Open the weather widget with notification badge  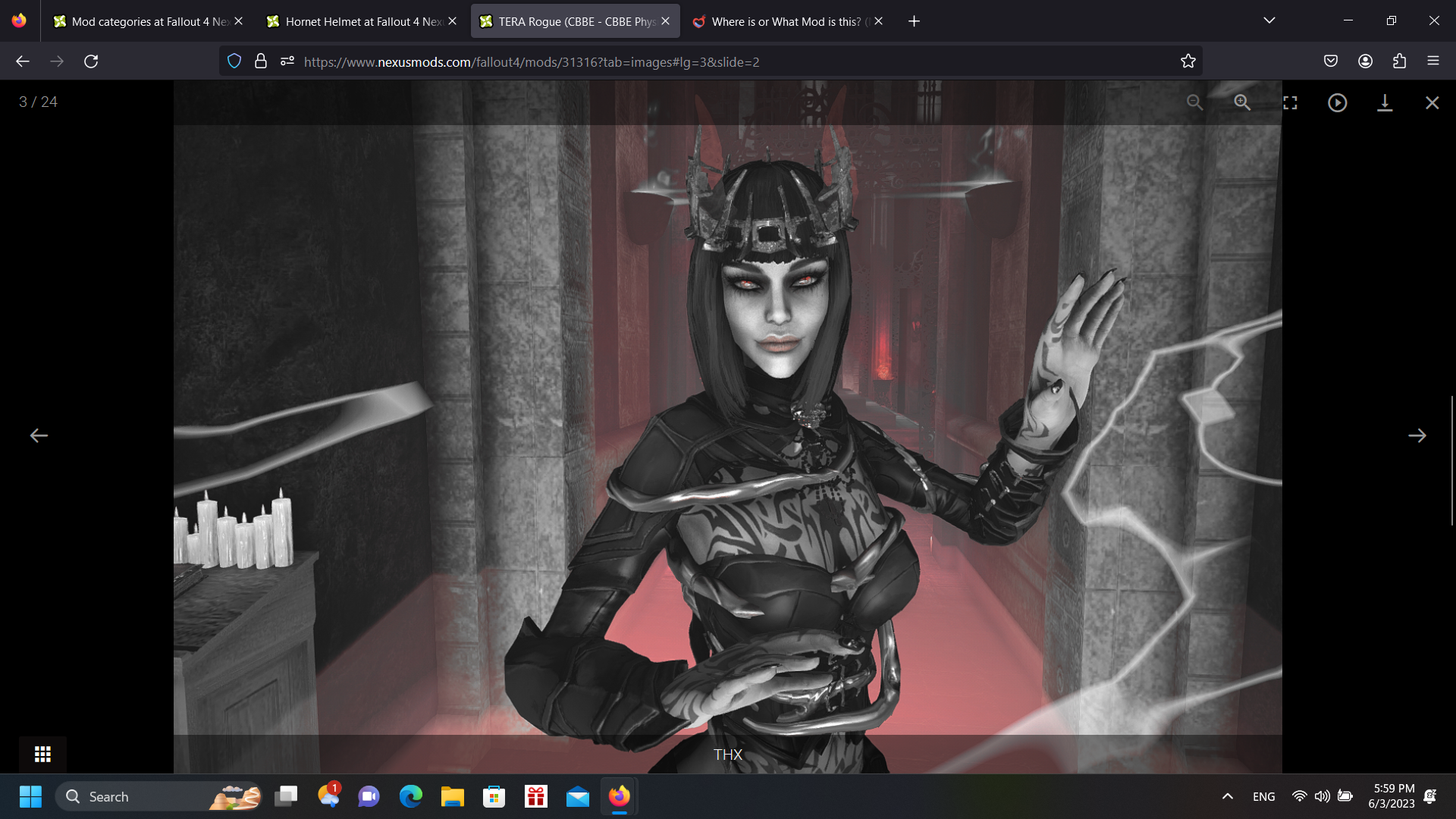(x=328, y=796)
